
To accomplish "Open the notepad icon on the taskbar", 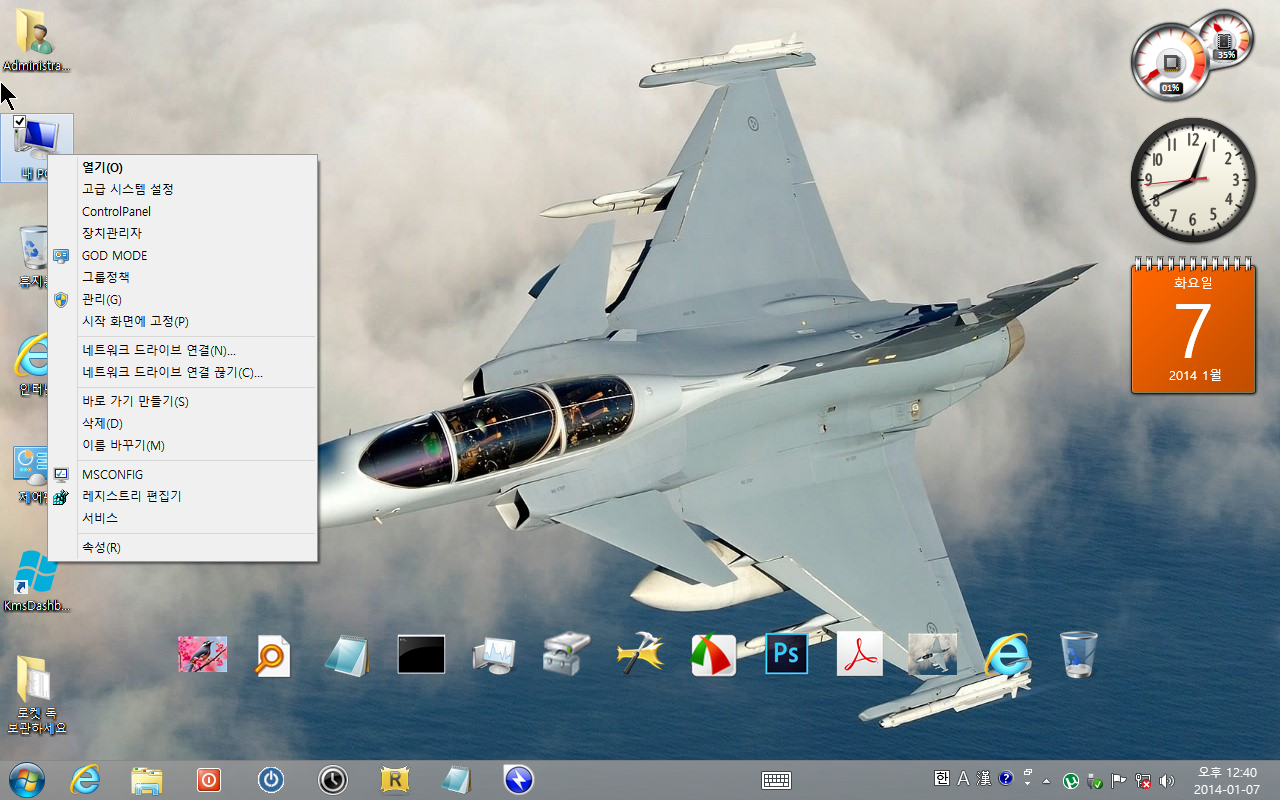I will [457, 779].
